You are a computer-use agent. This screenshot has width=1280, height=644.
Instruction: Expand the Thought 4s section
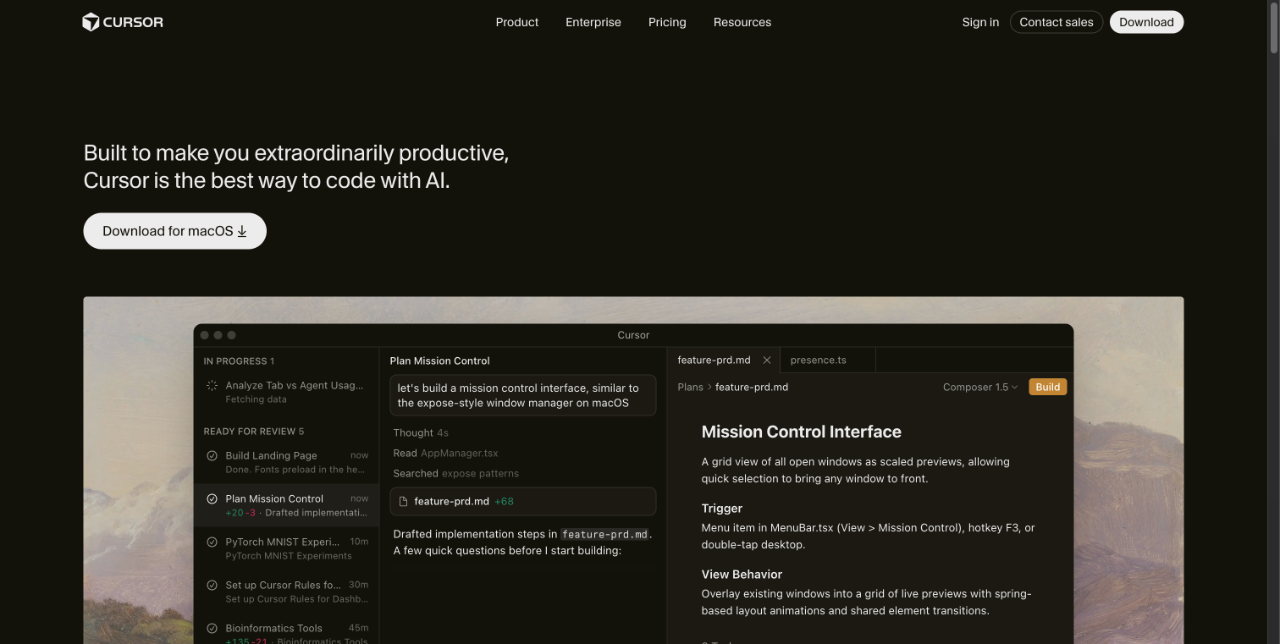click(418, 432)
